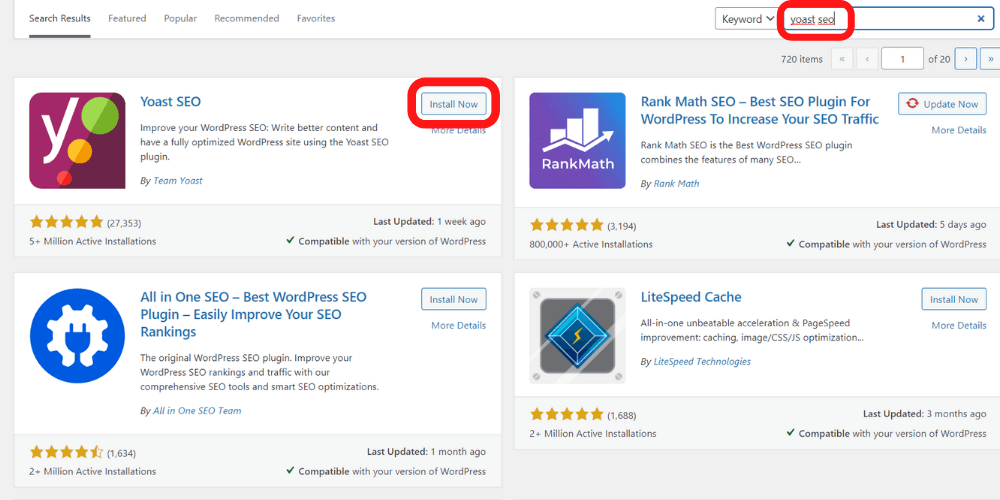Update Rank Math SEO plugin now

click(x=941, y=104)
